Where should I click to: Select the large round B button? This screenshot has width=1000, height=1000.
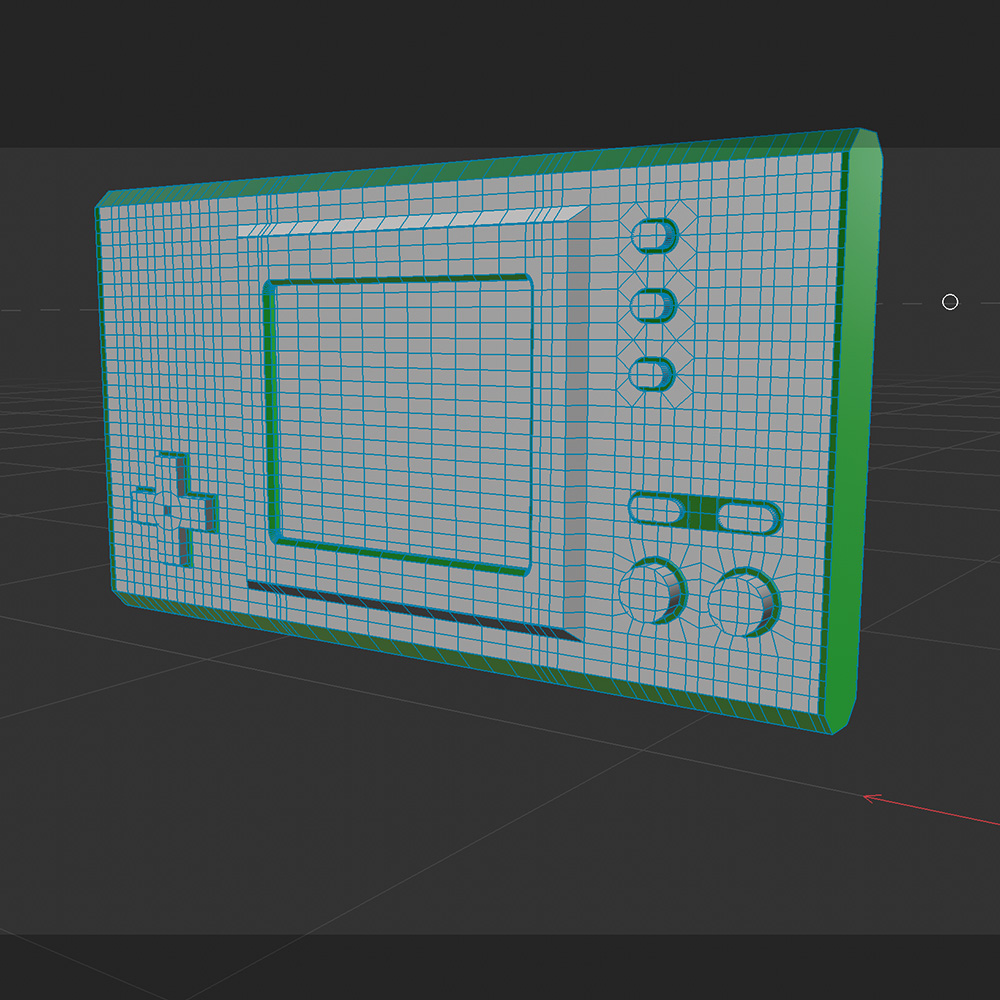click(x=650, y=590)
